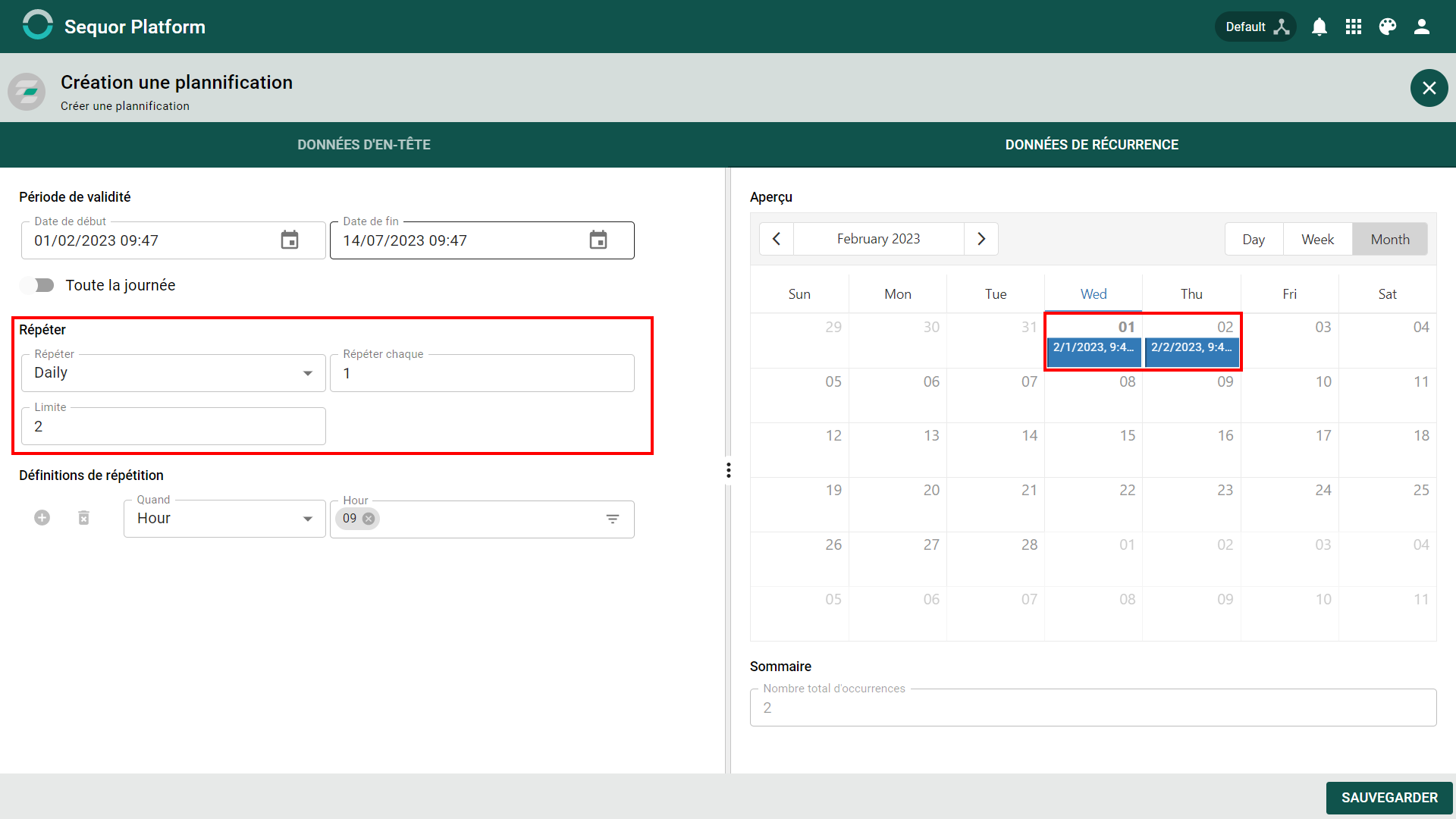The width and height of the screenshot is (1456, 819).
Task: Switch calendar to Week view
Action: [x=1318, y=240]
